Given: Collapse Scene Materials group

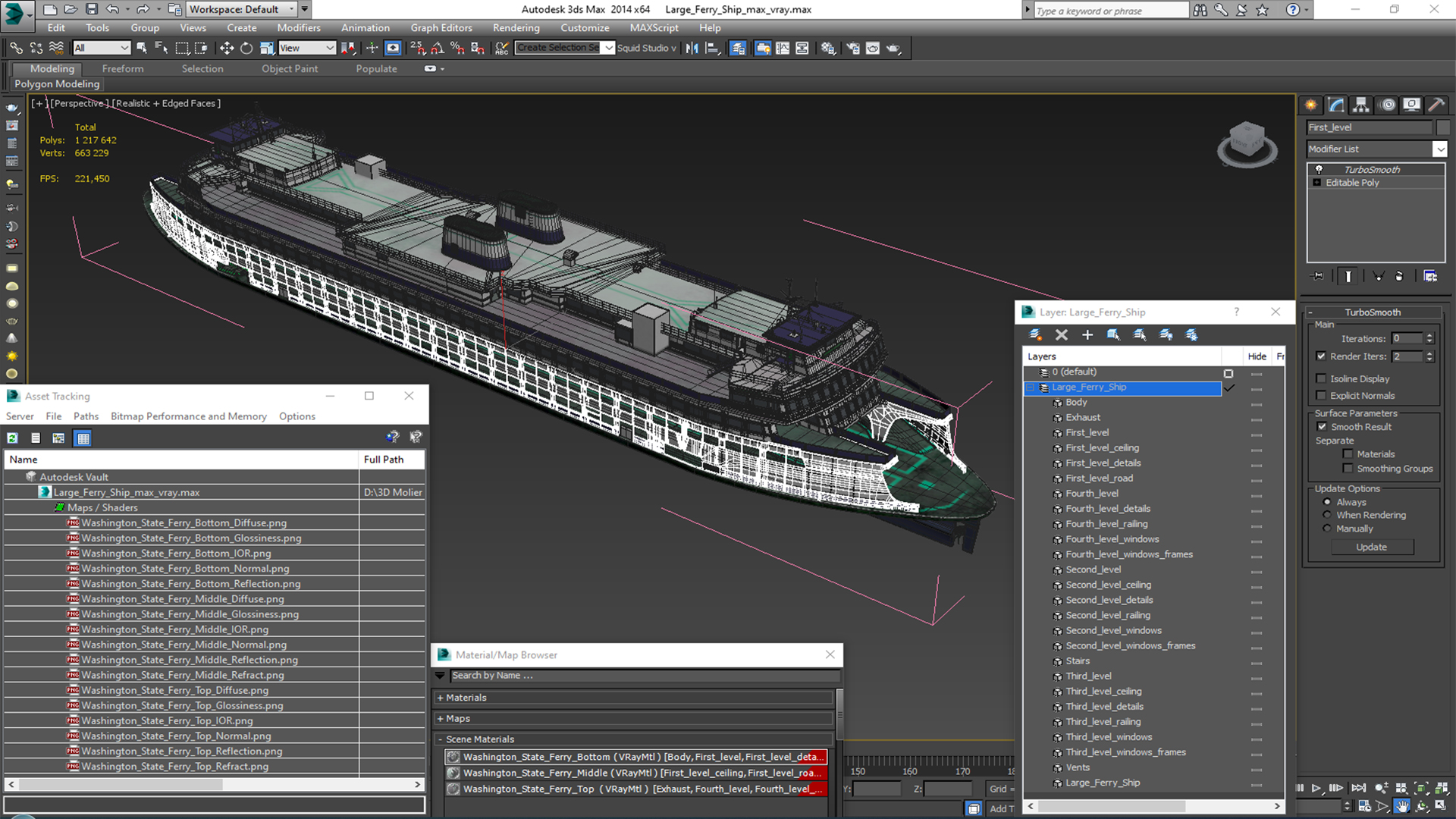Looking at the screenshot, I should [440, 739].
